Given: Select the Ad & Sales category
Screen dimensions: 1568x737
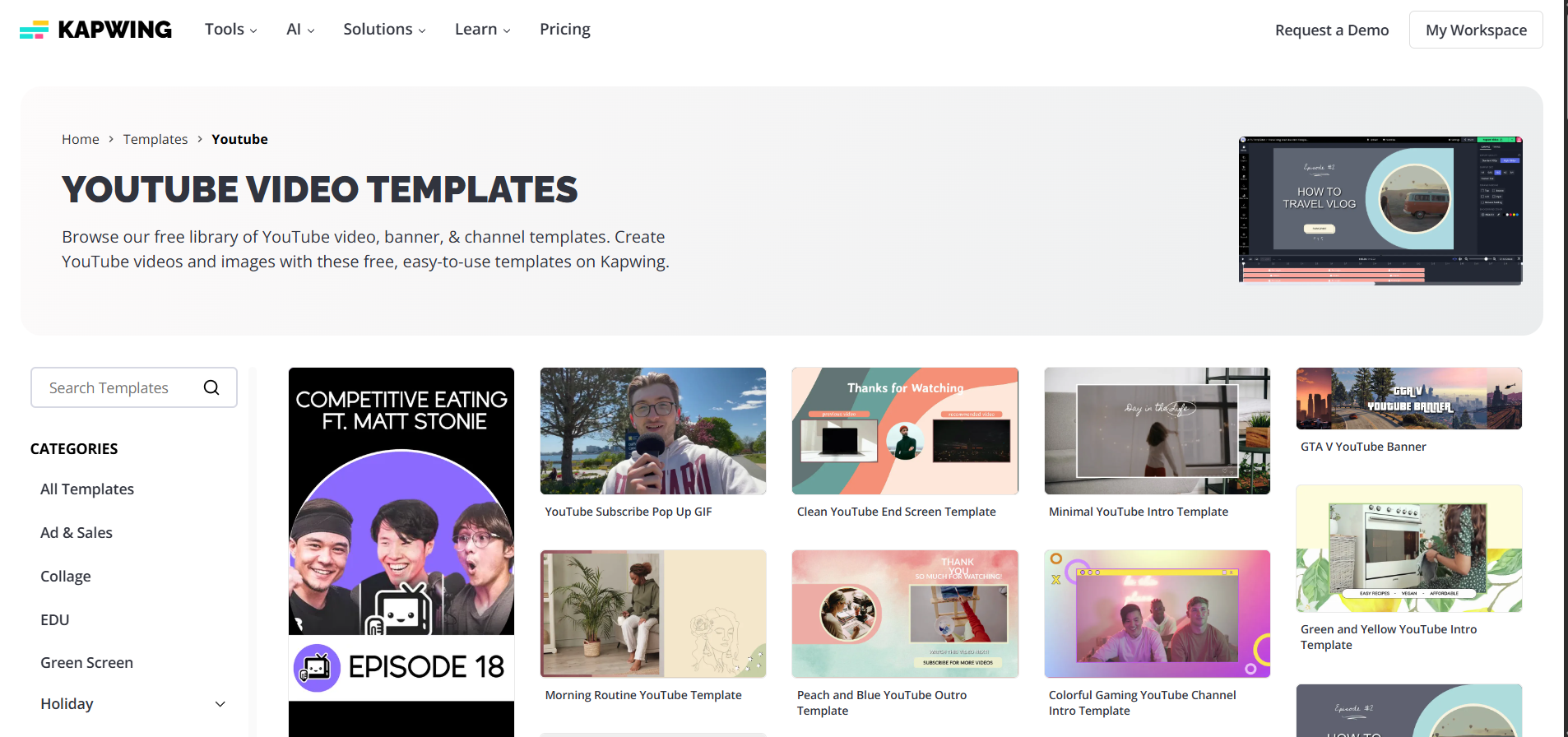Looking at the screenshot, I should click(x=77, y=533).
